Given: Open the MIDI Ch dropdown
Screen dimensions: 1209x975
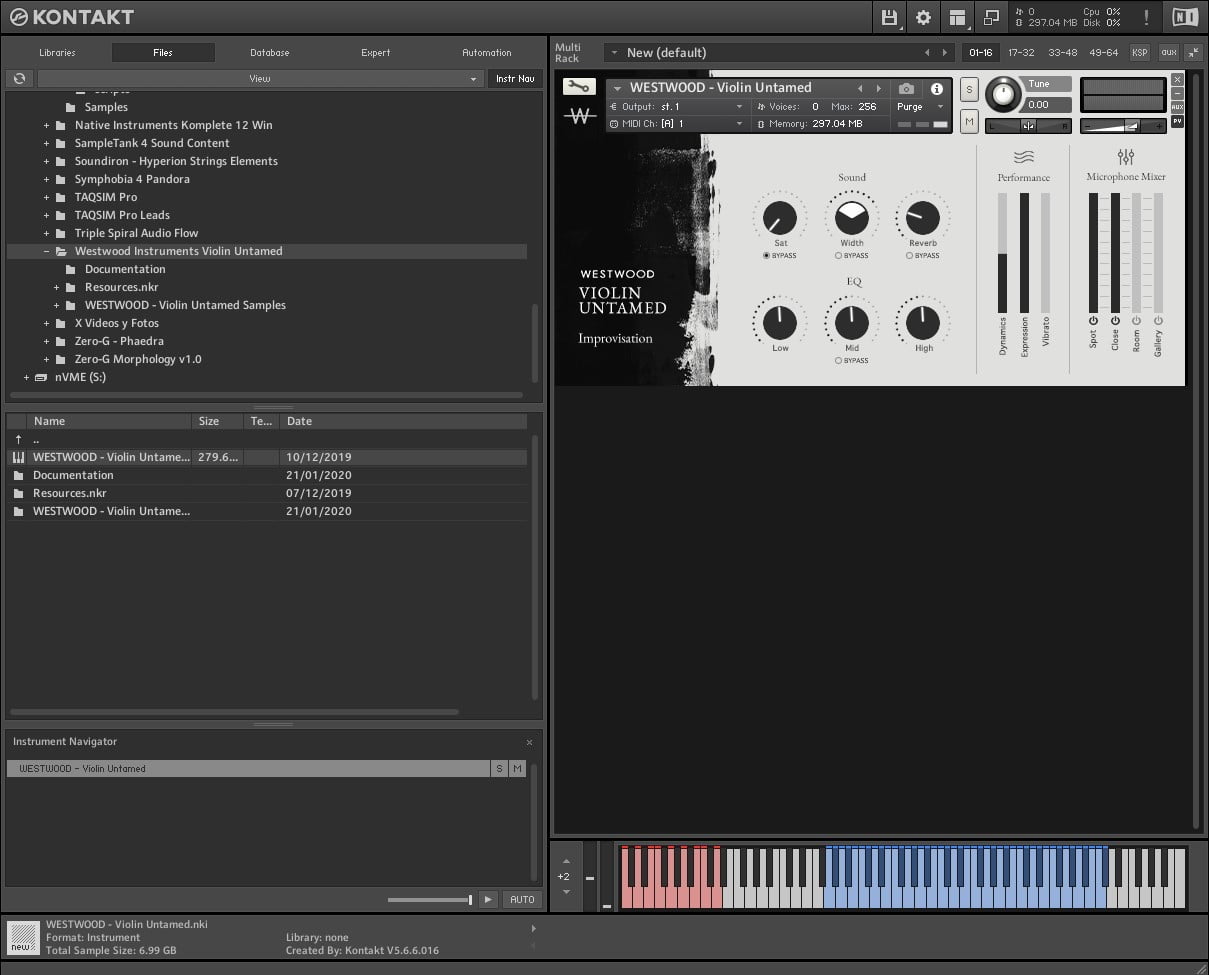Looking at the screenshot, I should [678, 124].
